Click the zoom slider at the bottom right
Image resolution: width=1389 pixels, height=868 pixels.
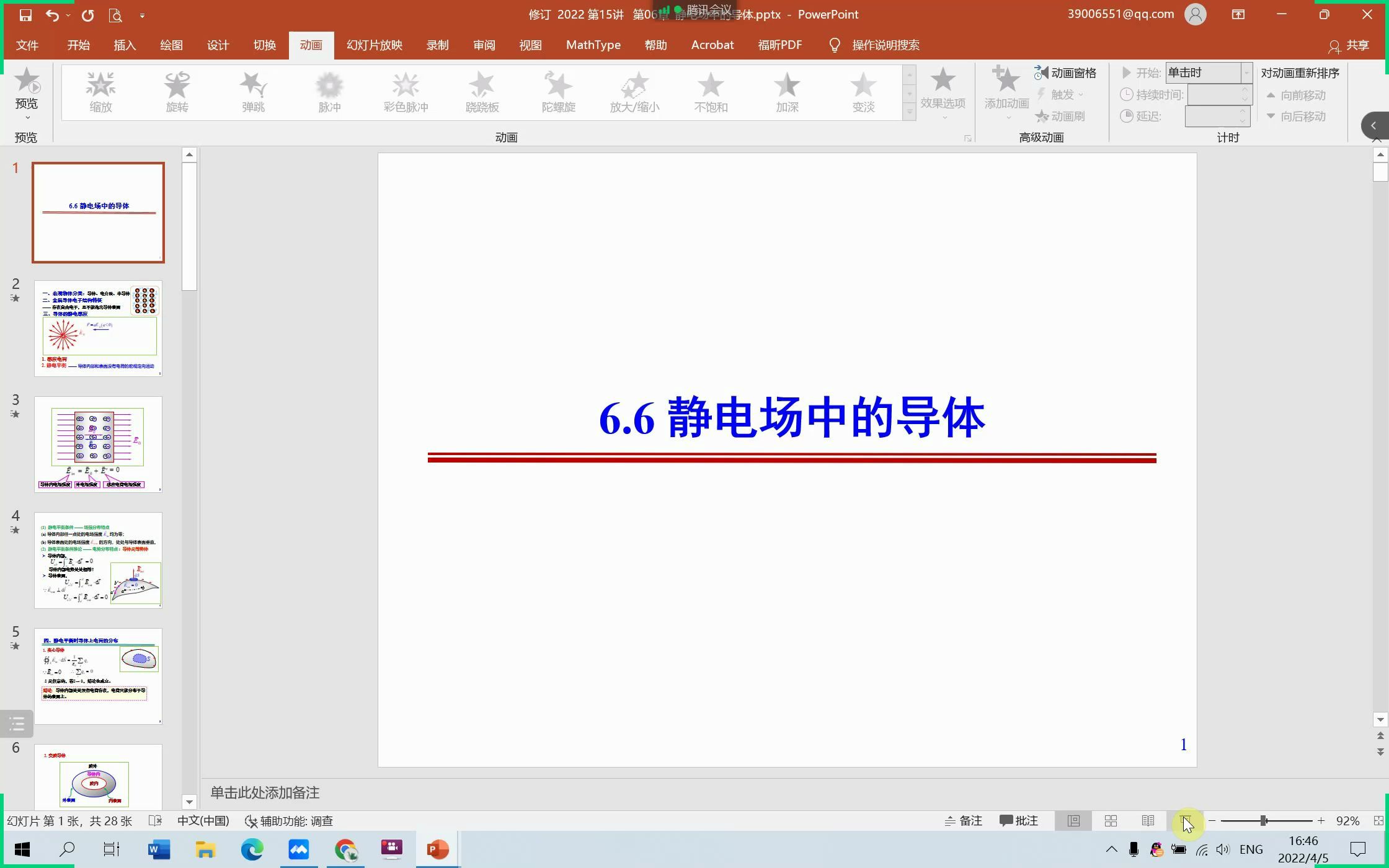tap(1265, 820)
